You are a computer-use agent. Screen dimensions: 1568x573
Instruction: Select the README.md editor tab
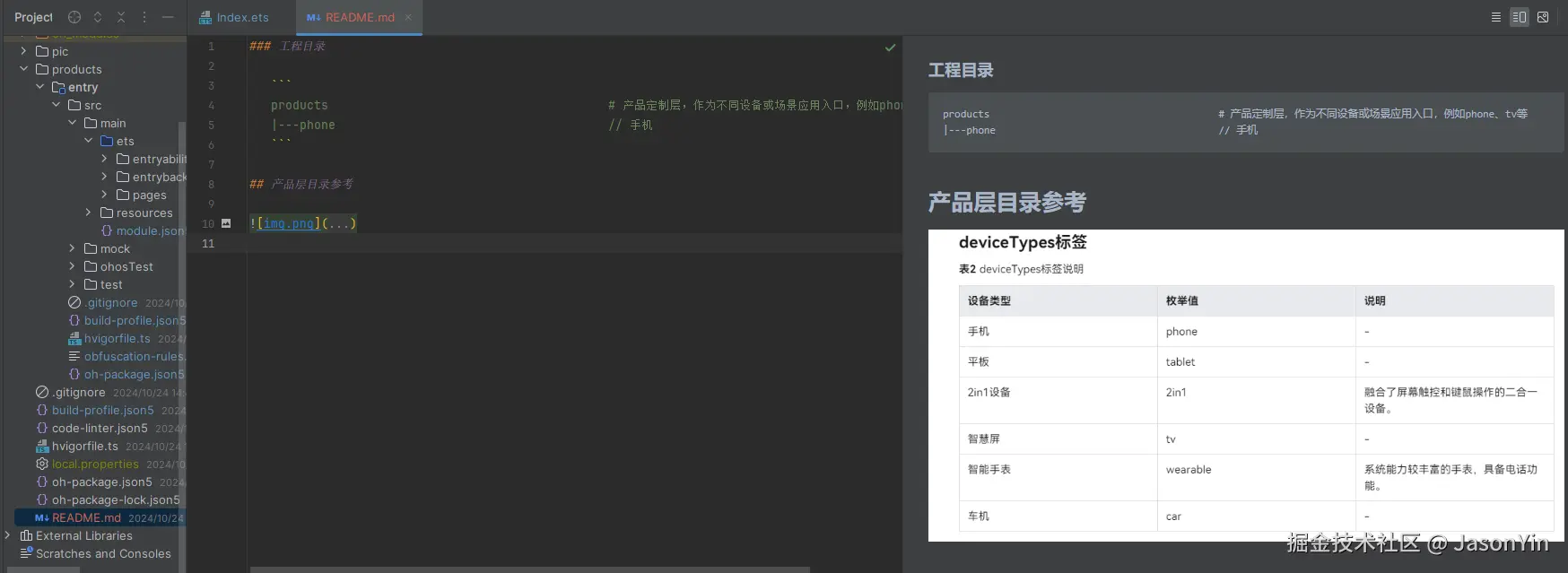[x=359, y=17]
